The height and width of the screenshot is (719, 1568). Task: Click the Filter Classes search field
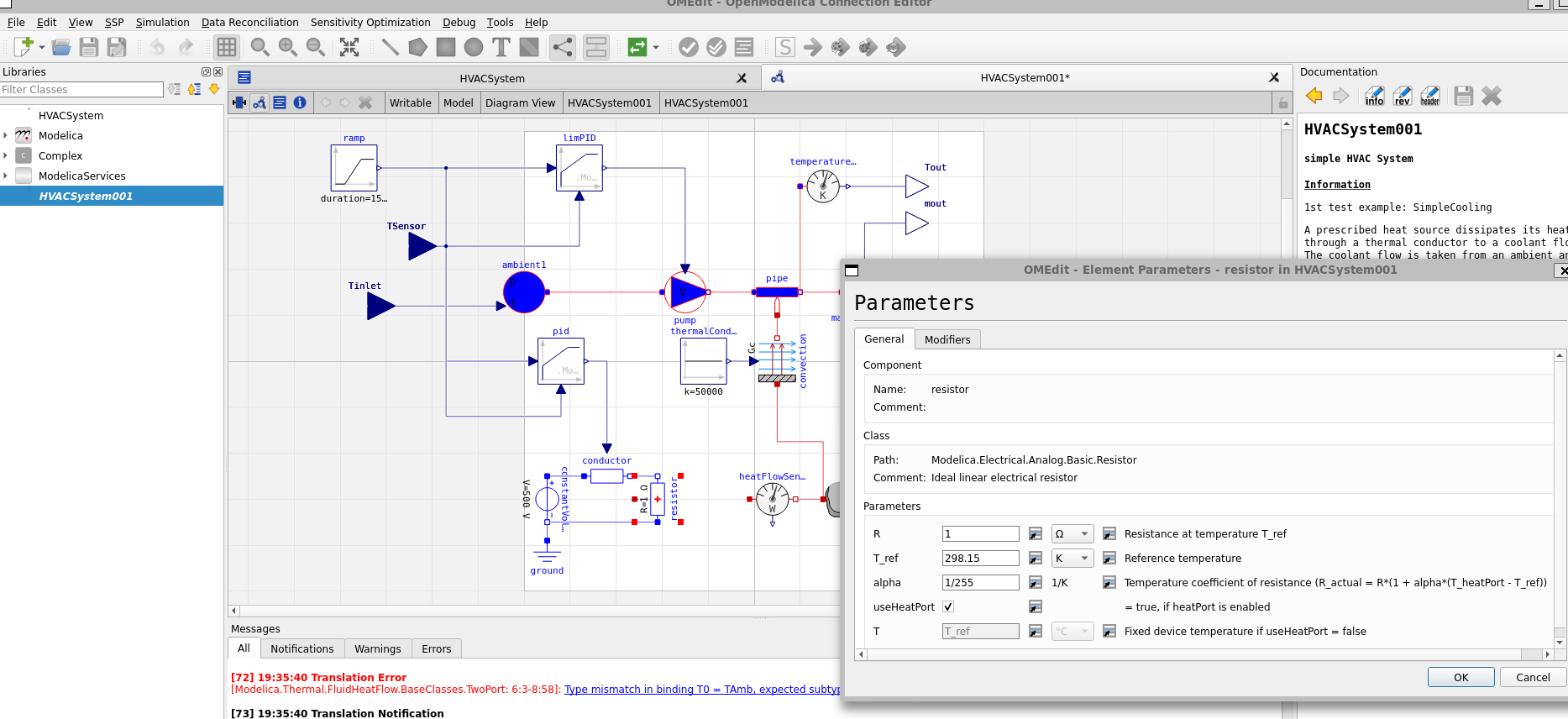point(81,89)
